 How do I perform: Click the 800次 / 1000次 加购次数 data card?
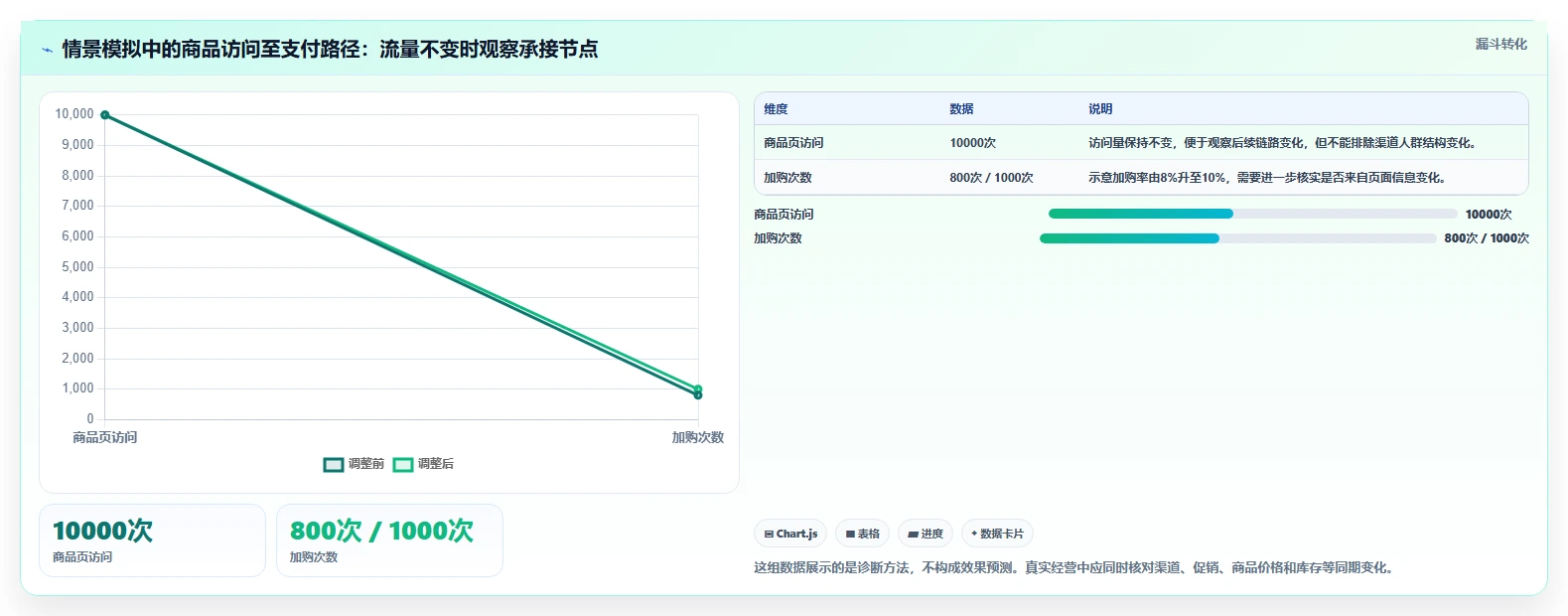coord(389,540)
